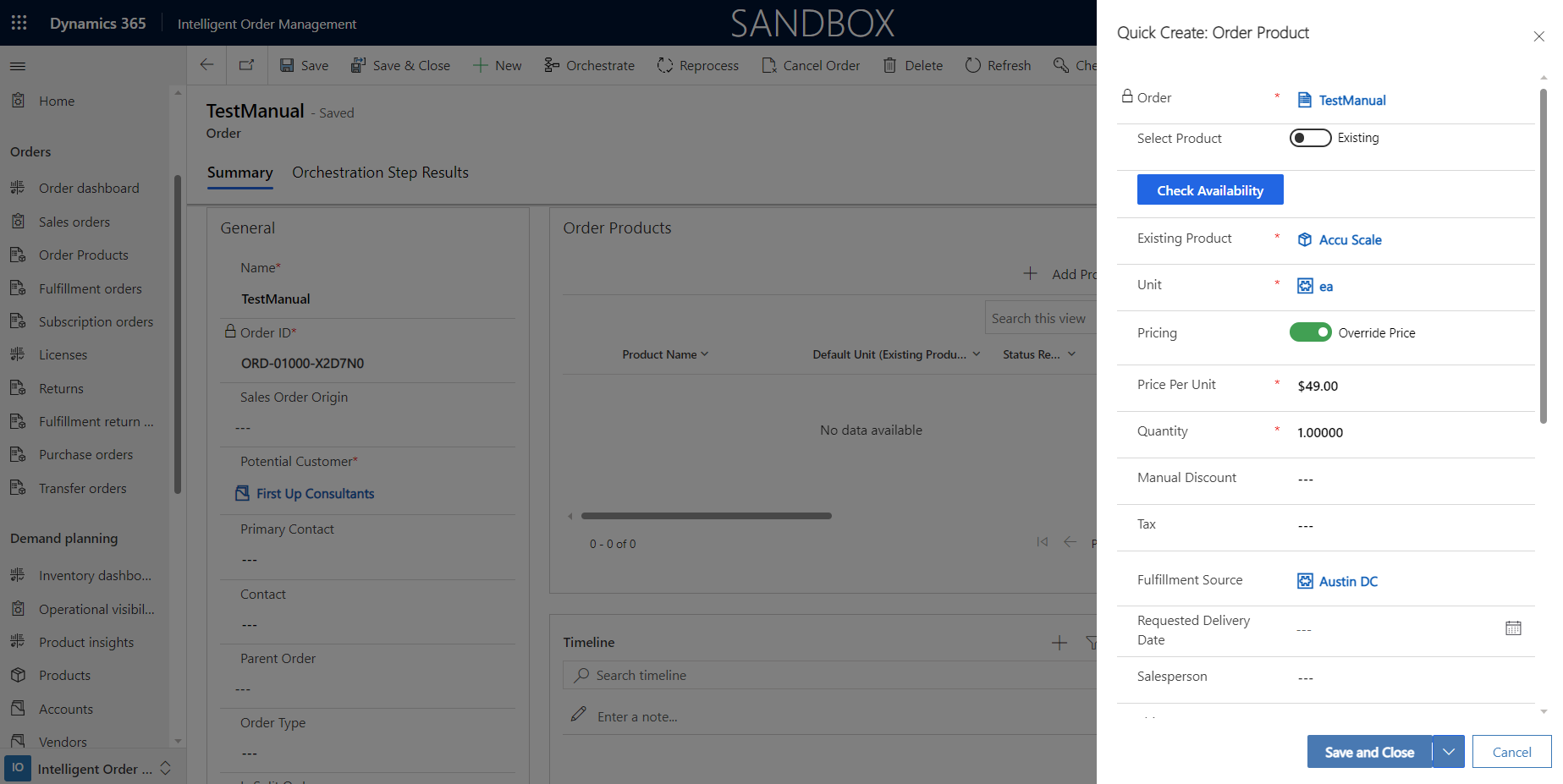Click the back arrow in command bar
The width and height of the screenshot is (1563, 784).
[206, 65]
